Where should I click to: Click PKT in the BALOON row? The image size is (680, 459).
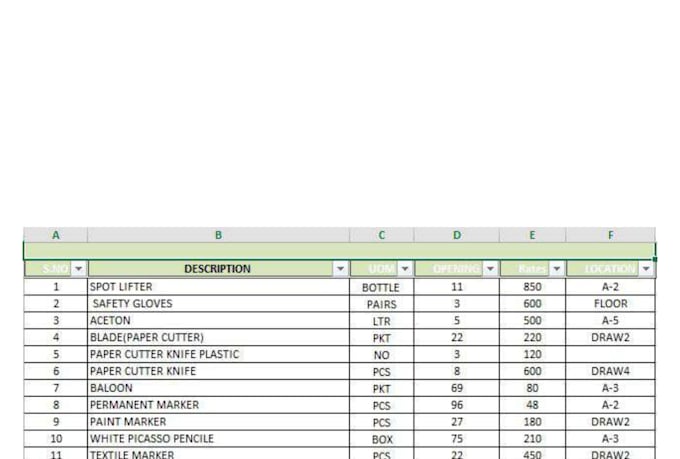coord(382,388)
